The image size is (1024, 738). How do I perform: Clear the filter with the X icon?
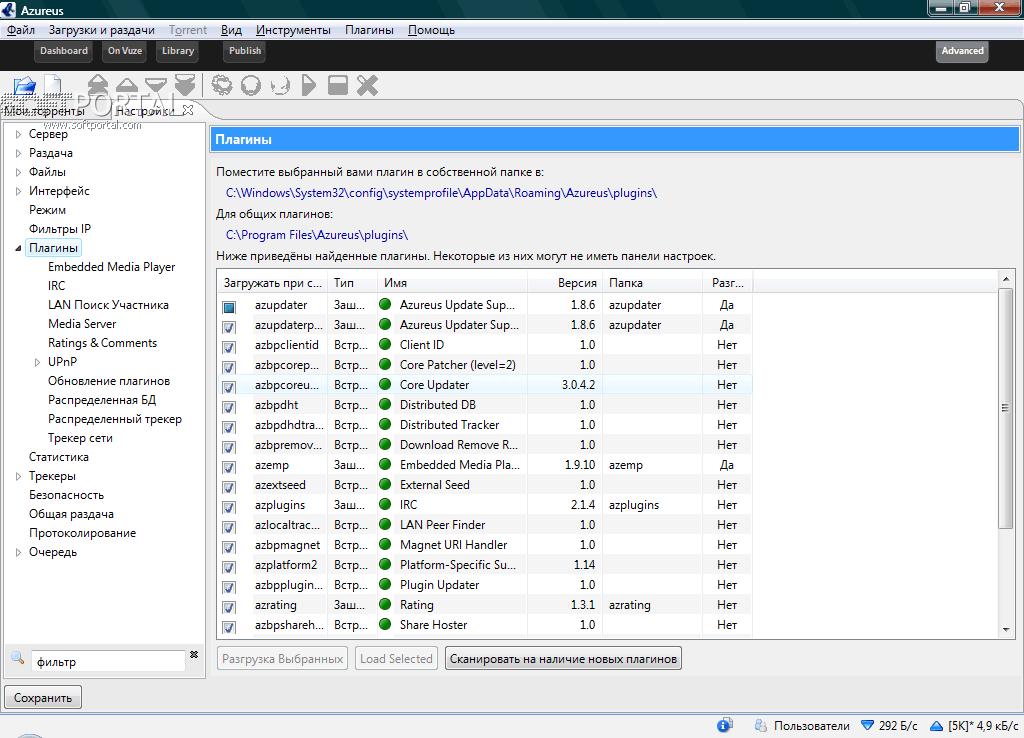point(194,654)
